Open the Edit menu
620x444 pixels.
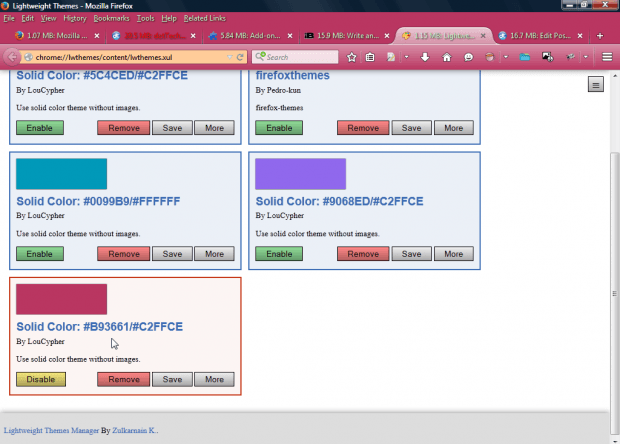[27, 18]
